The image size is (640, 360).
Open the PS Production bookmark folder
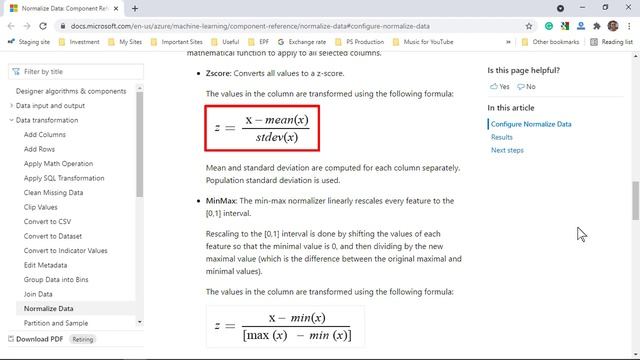[359, 42]
